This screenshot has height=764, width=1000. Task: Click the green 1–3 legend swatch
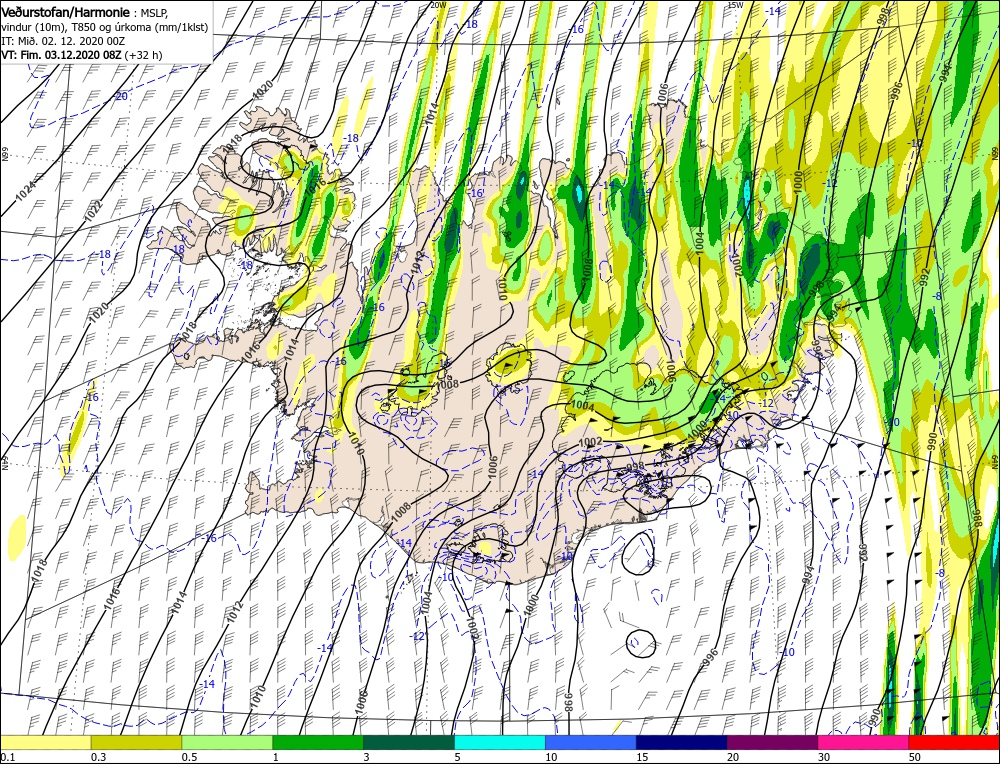tap(318, 742)
